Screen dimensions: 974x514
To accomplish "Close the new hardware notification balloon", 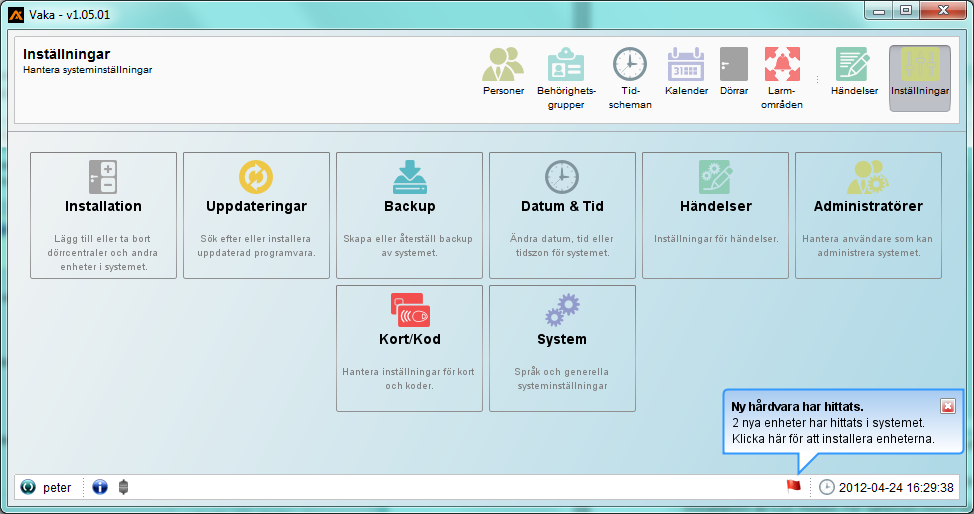I will (948, 406).
